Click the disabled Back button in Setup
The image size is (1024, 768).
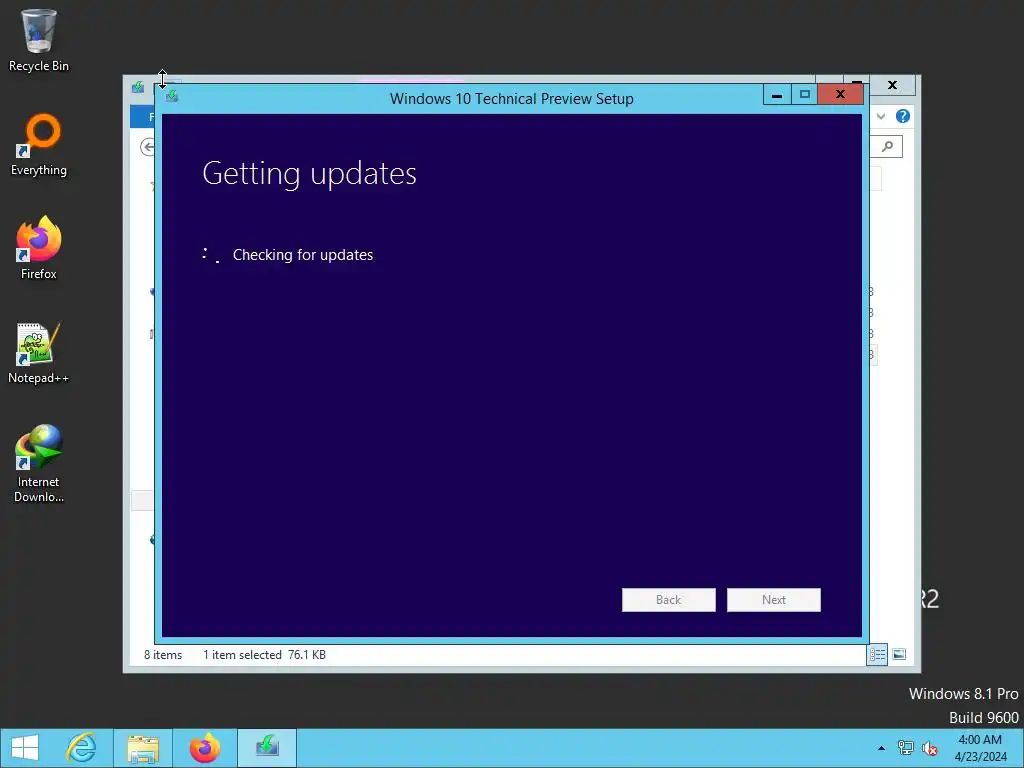pyautogui.click(x=668, y=600)
